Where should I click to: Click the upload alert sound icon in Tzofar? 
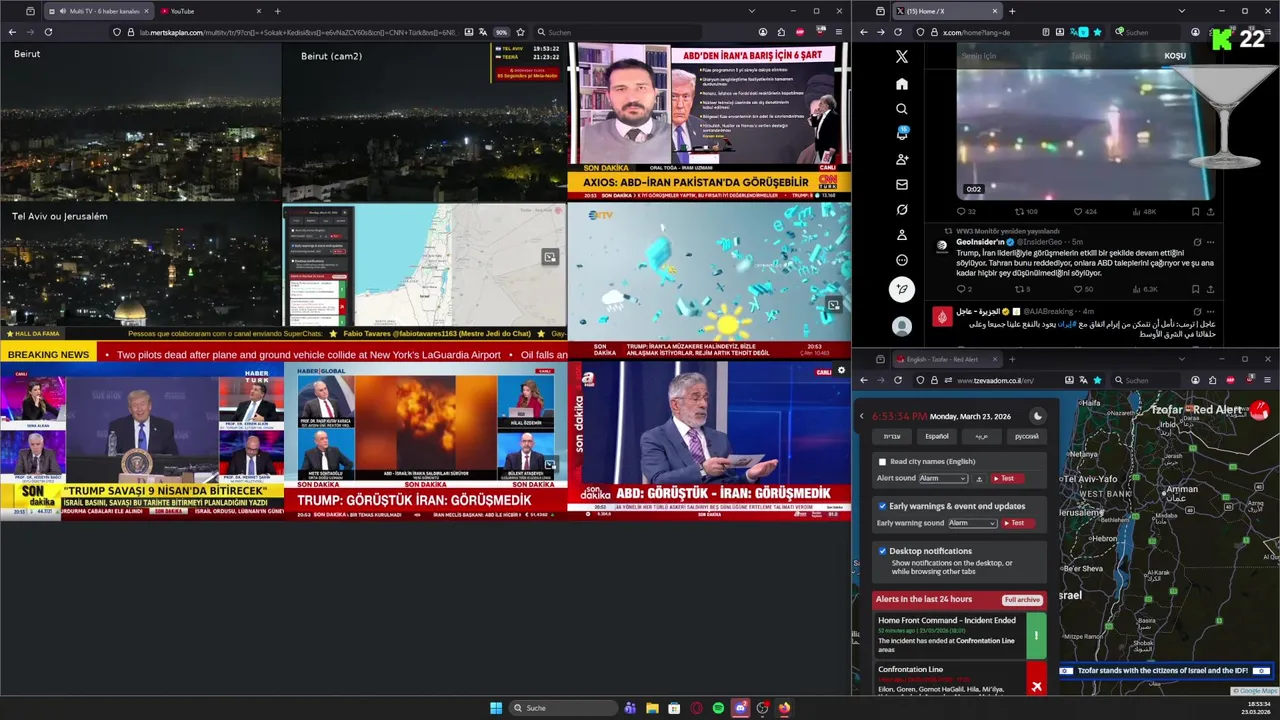pos(979,479)
